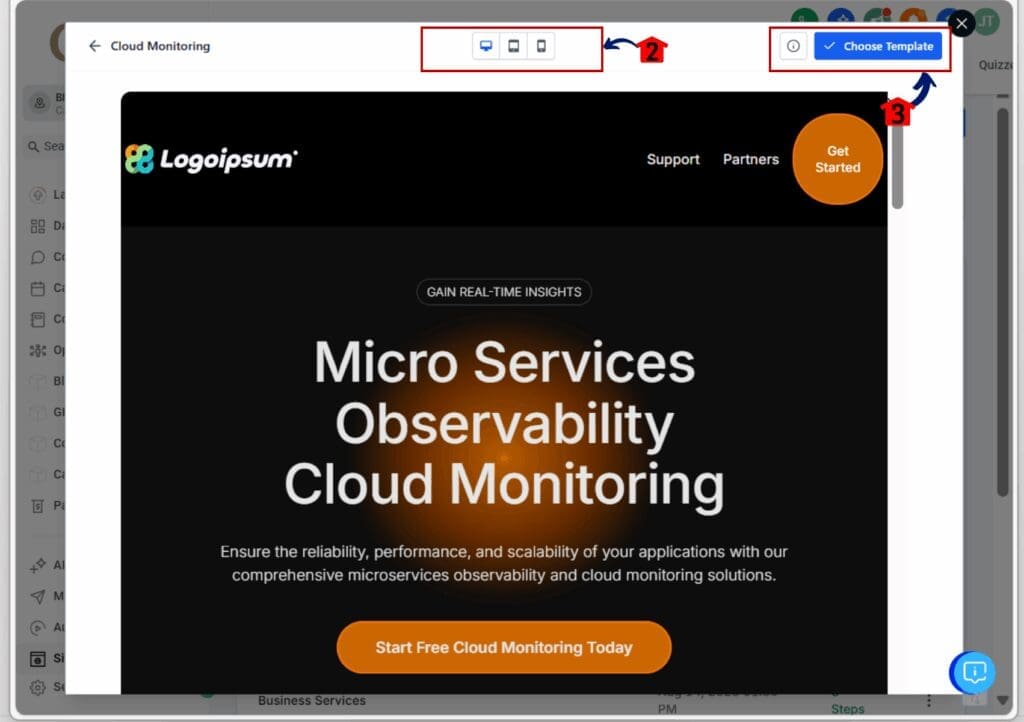Click the Cloud Monitoring title text
The width and height of the screenshot is (1024, 722).
point(160,46)
